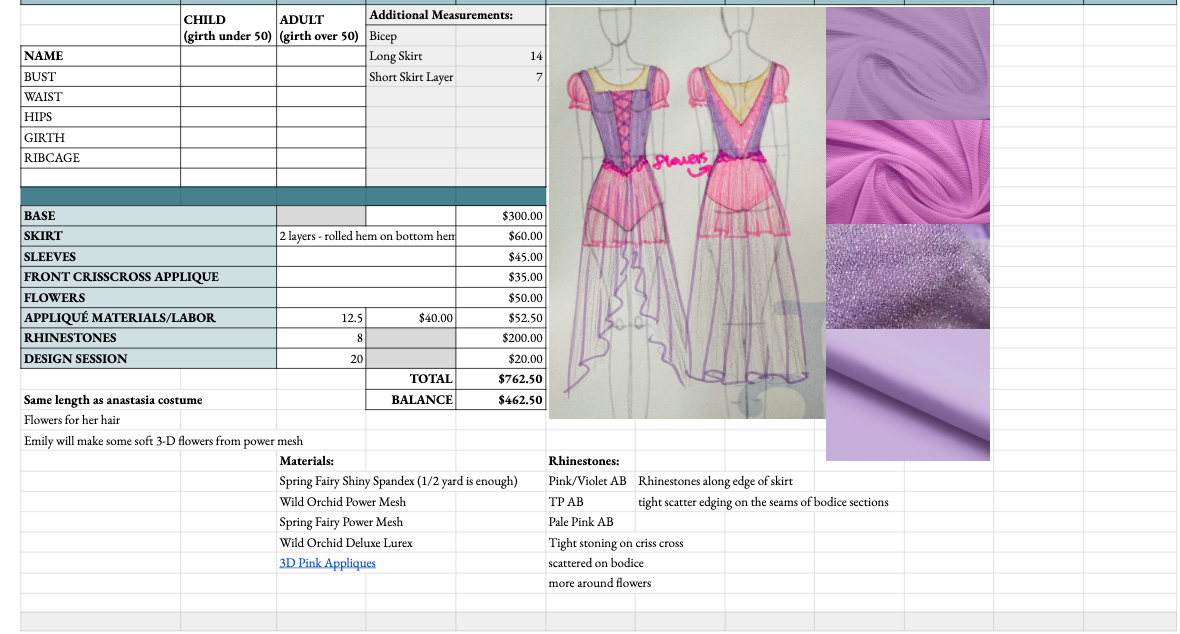This screenshot has width=1180, height=634.
Task: Click the Short Skirt Layer value 7
Action: (x=501, y=77)
